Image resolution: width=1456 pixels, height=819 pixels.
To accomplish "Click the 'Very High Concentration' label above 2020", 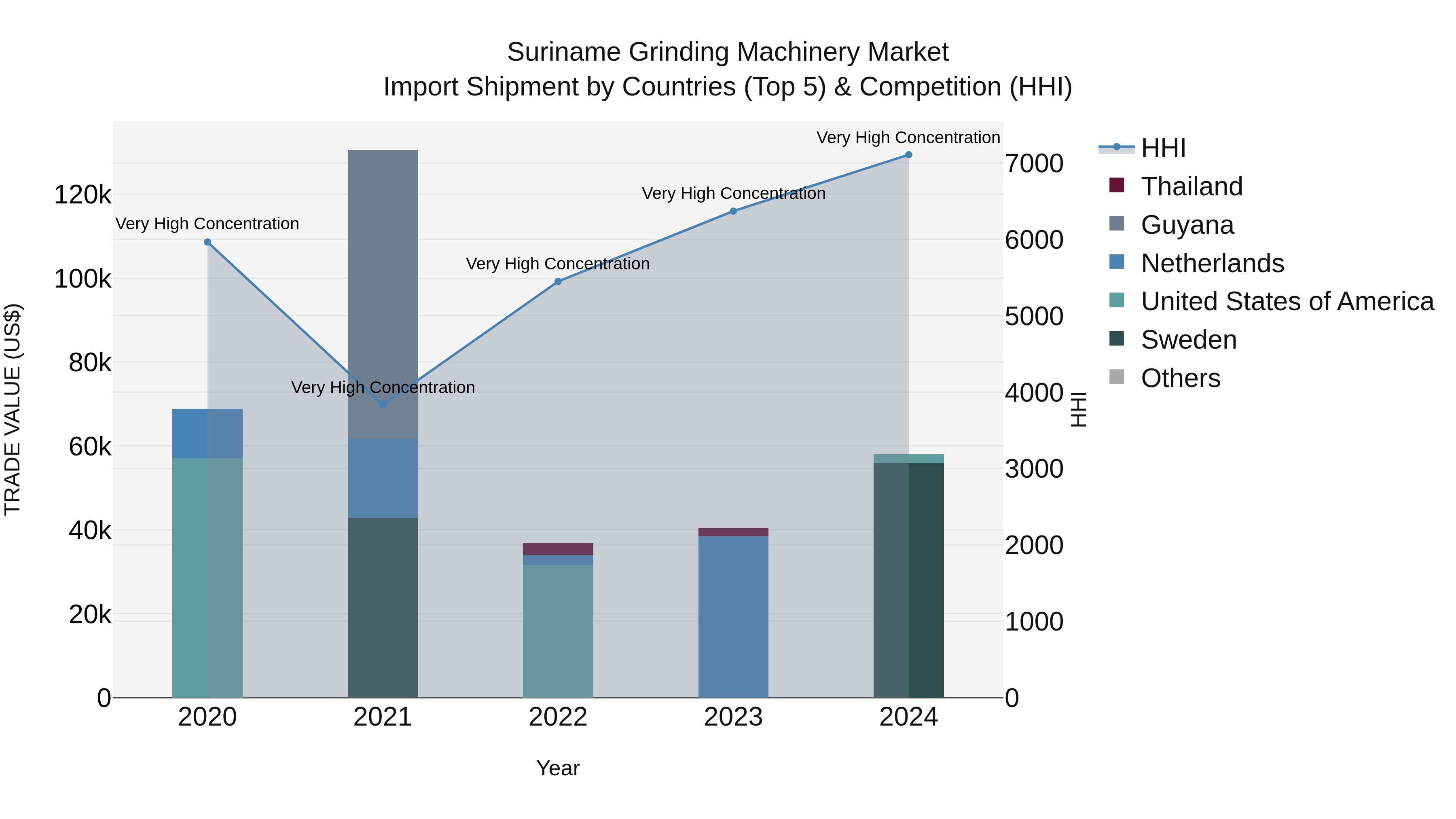I will point(207,224).
